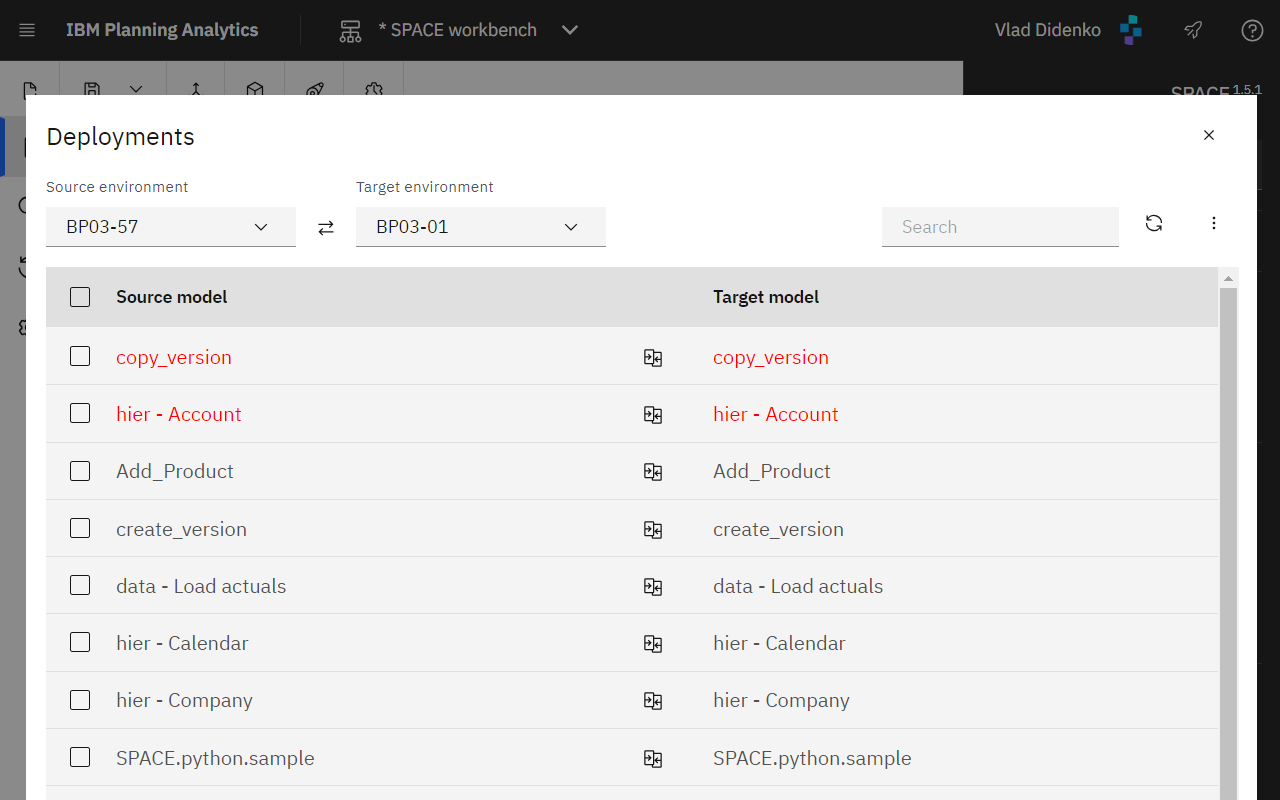Open the hamburger navigation menu
The width and height of the screenshot is (1280, 800).
coord(27,30)
